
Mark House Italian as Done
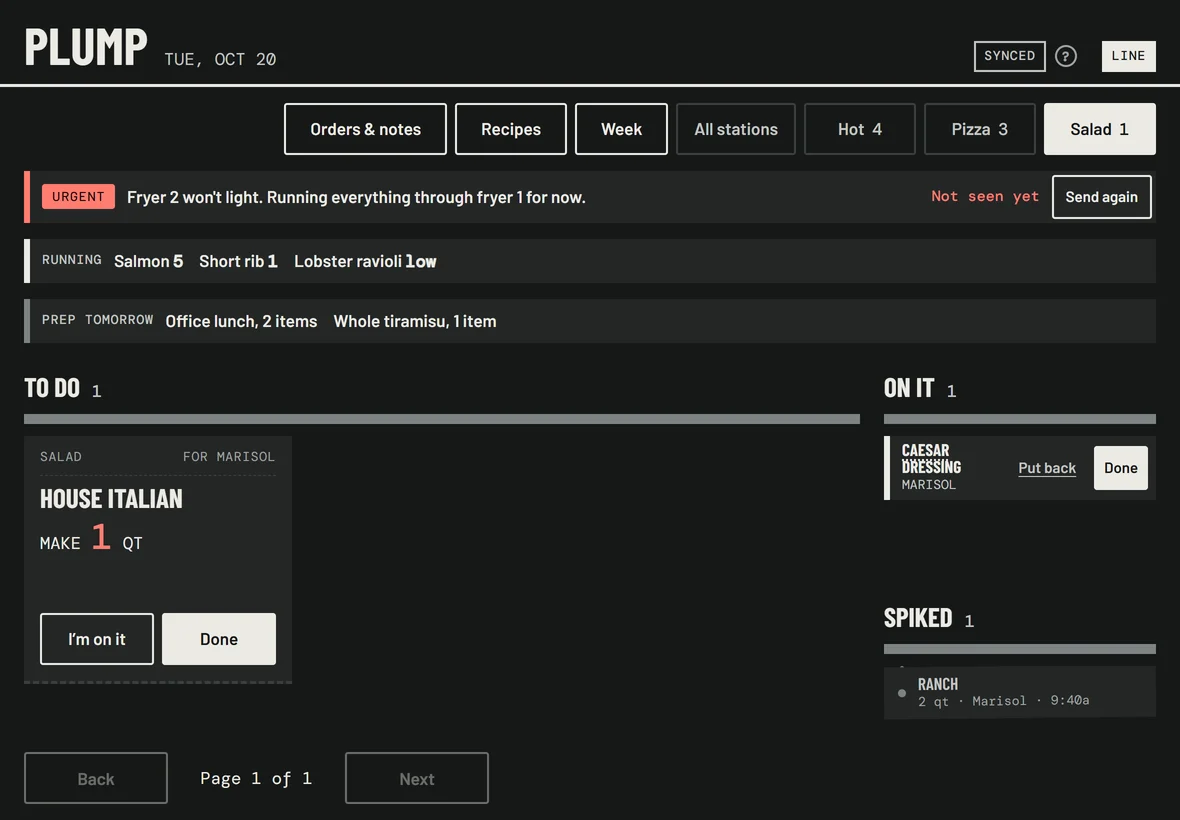click(x=219, y=639)
